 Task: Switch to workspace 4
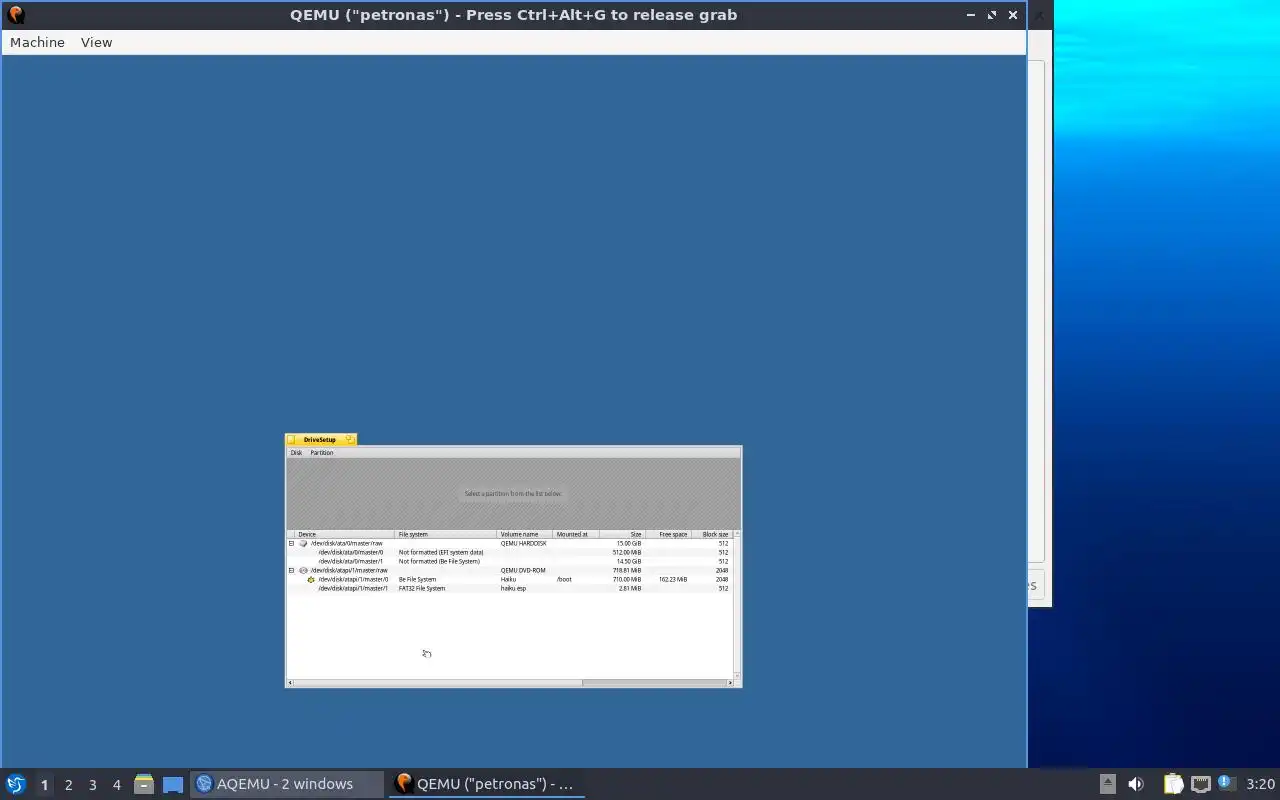point(116,785)
